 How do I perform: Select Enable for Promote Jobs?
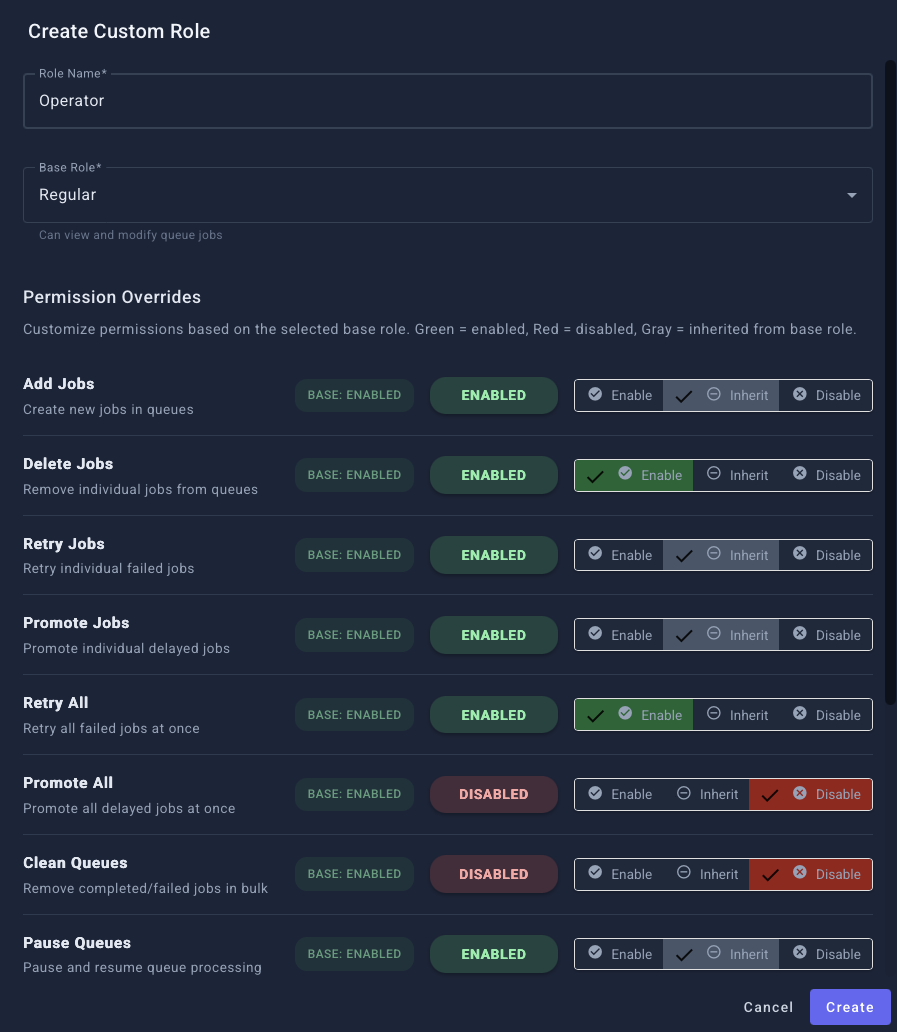tap(619, 635)
